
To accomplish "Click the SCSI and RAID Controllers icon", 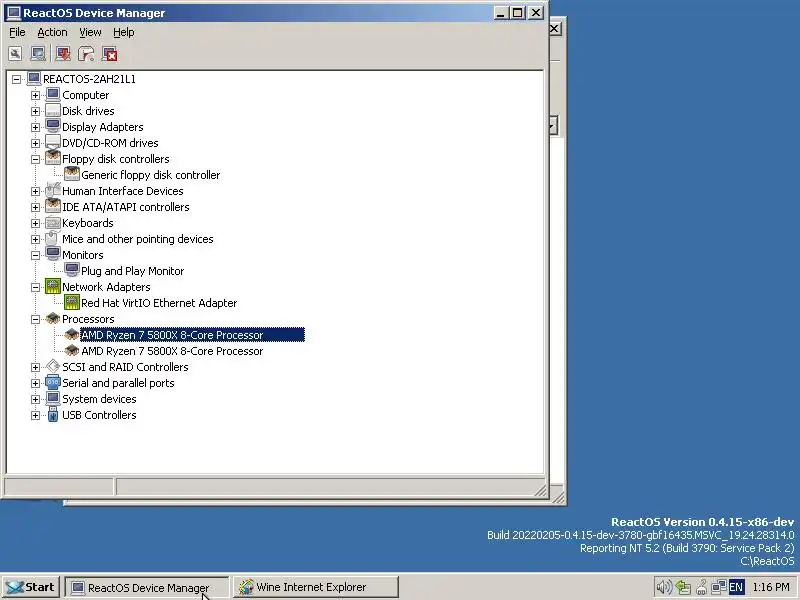I will click(53, 366).
